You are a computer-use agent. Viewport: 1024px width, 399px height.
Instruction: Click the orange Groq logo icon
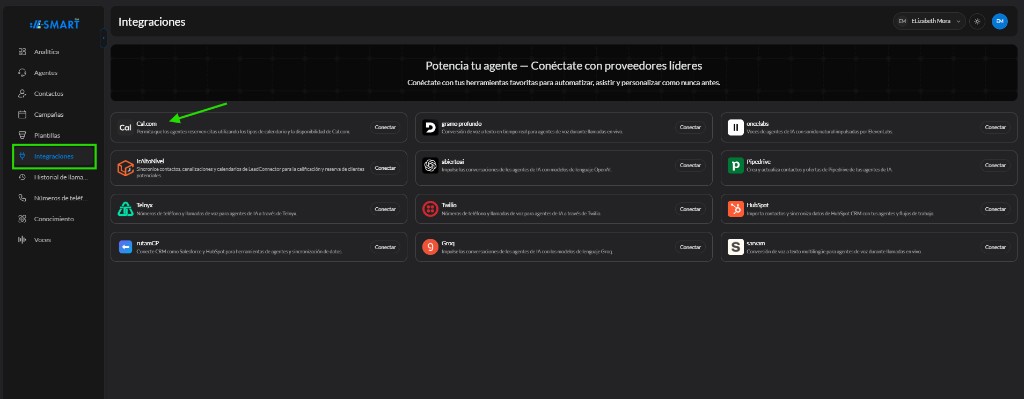[x=430, y=247]
